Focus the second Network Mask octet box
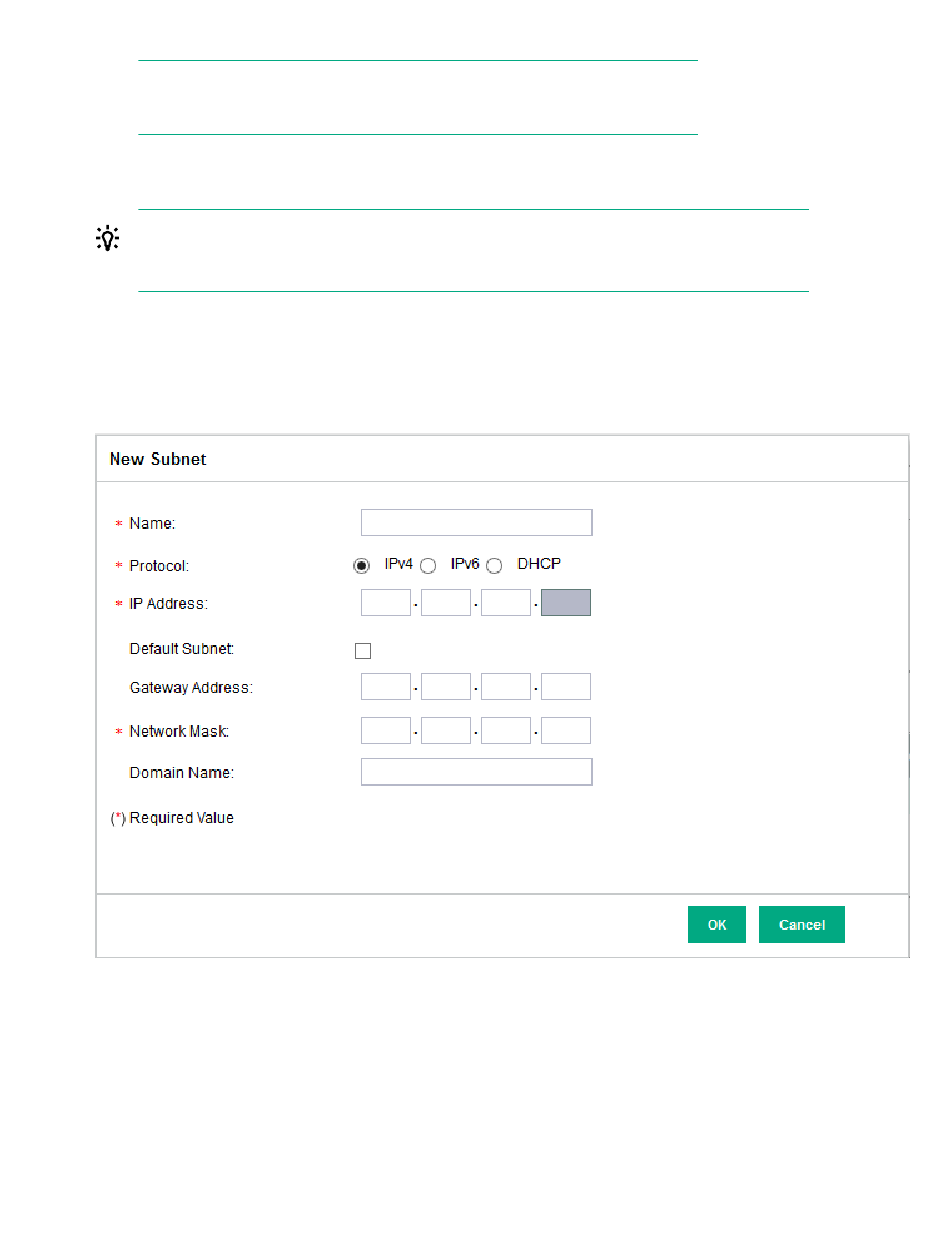The image size is (950, 1260). tap(446, 731)
